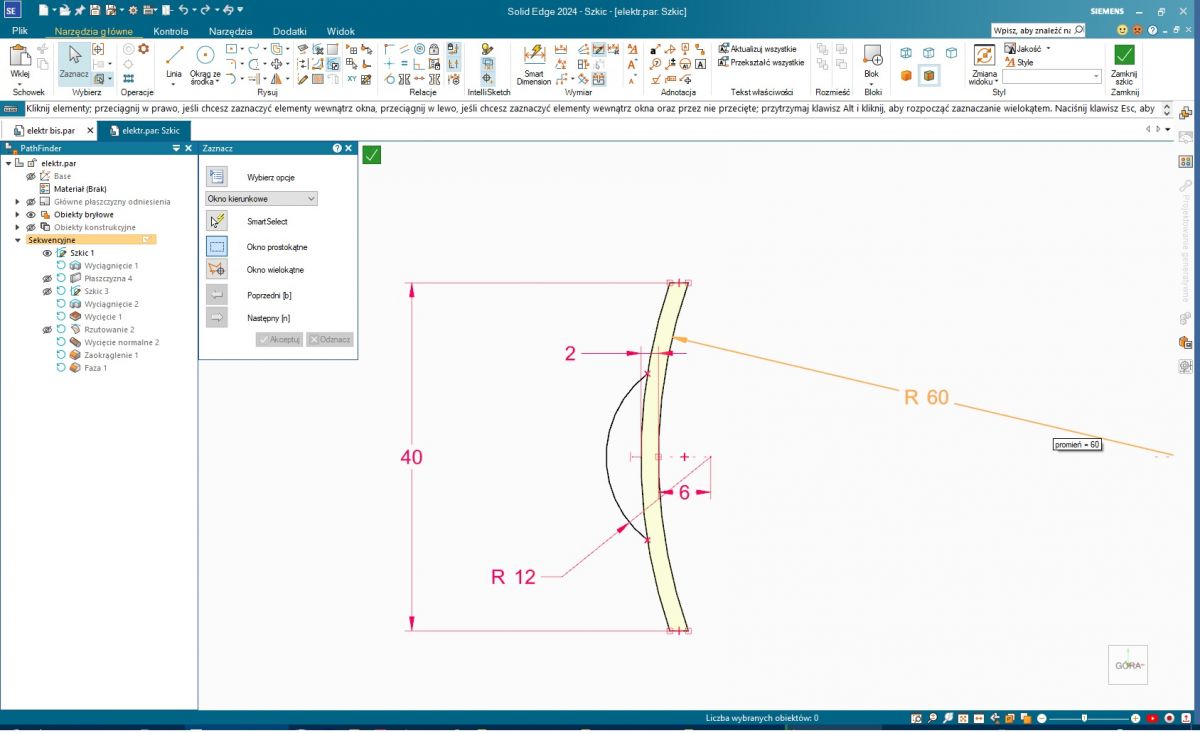
Task: Switch to the Kontrola ribbon tab
Action: pyautogui.click(x=170, y=31)
